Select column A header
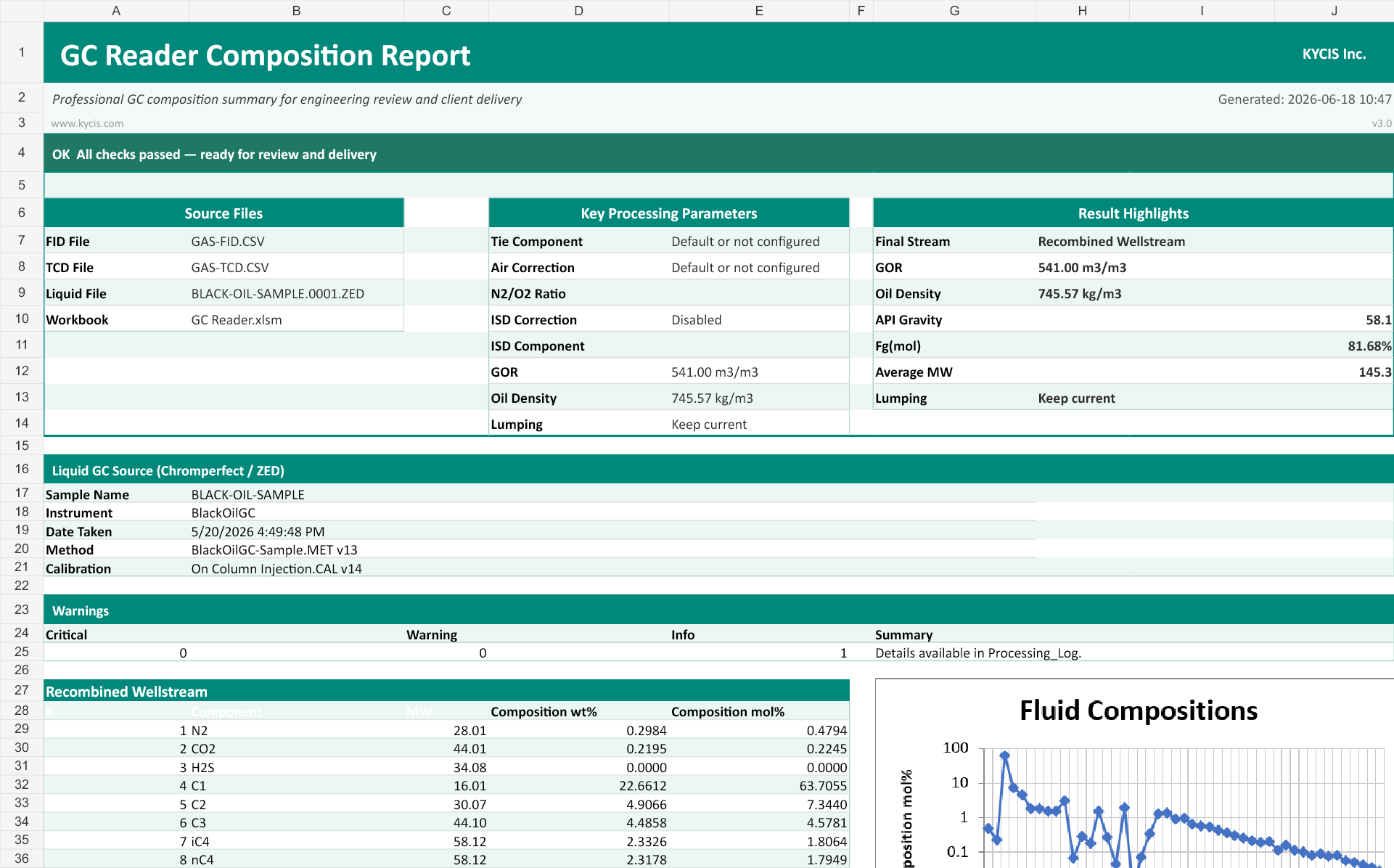 click(116, 11)
